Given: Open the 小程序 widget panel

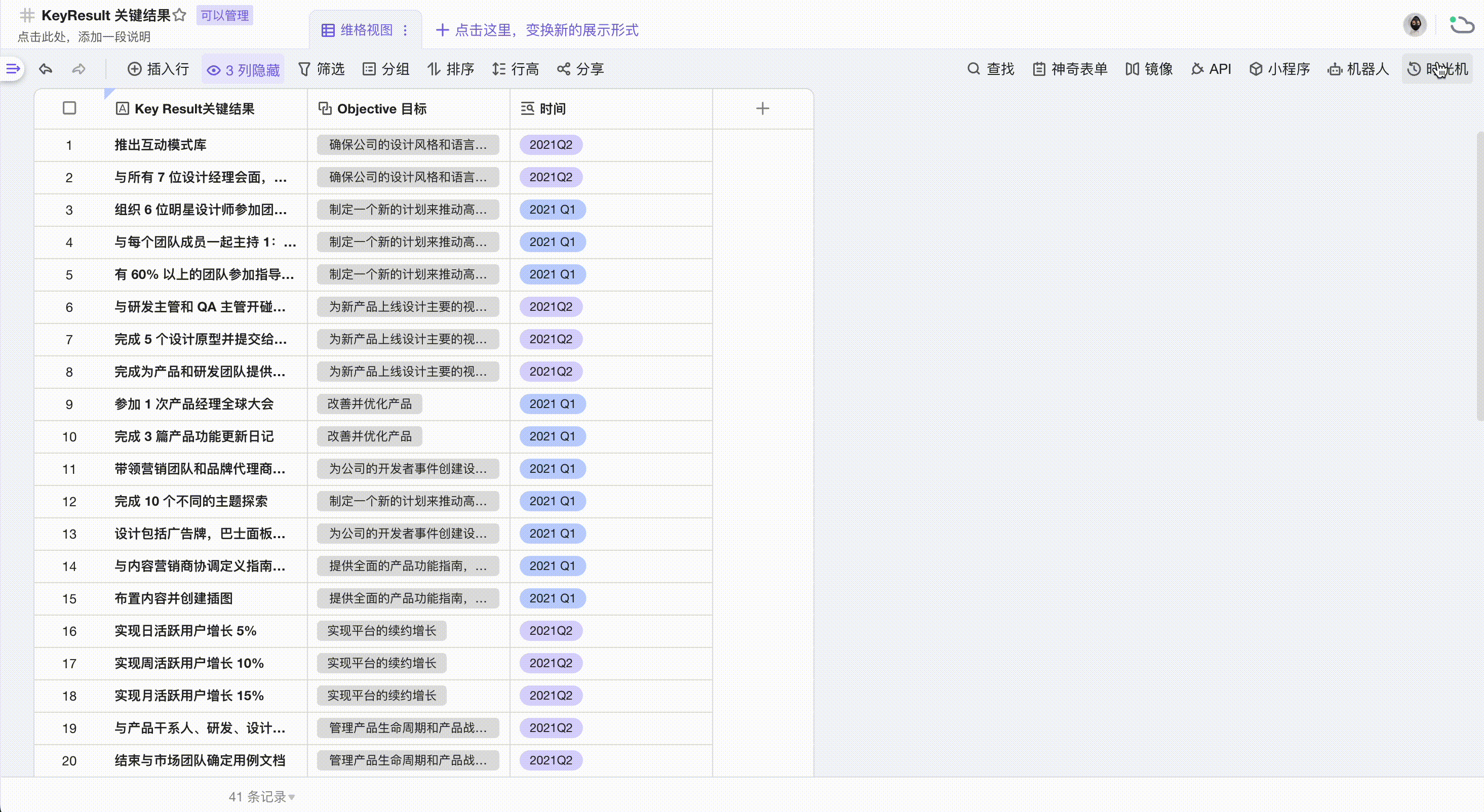Looking at the screenshot, I should click(x=1279, y=69).
